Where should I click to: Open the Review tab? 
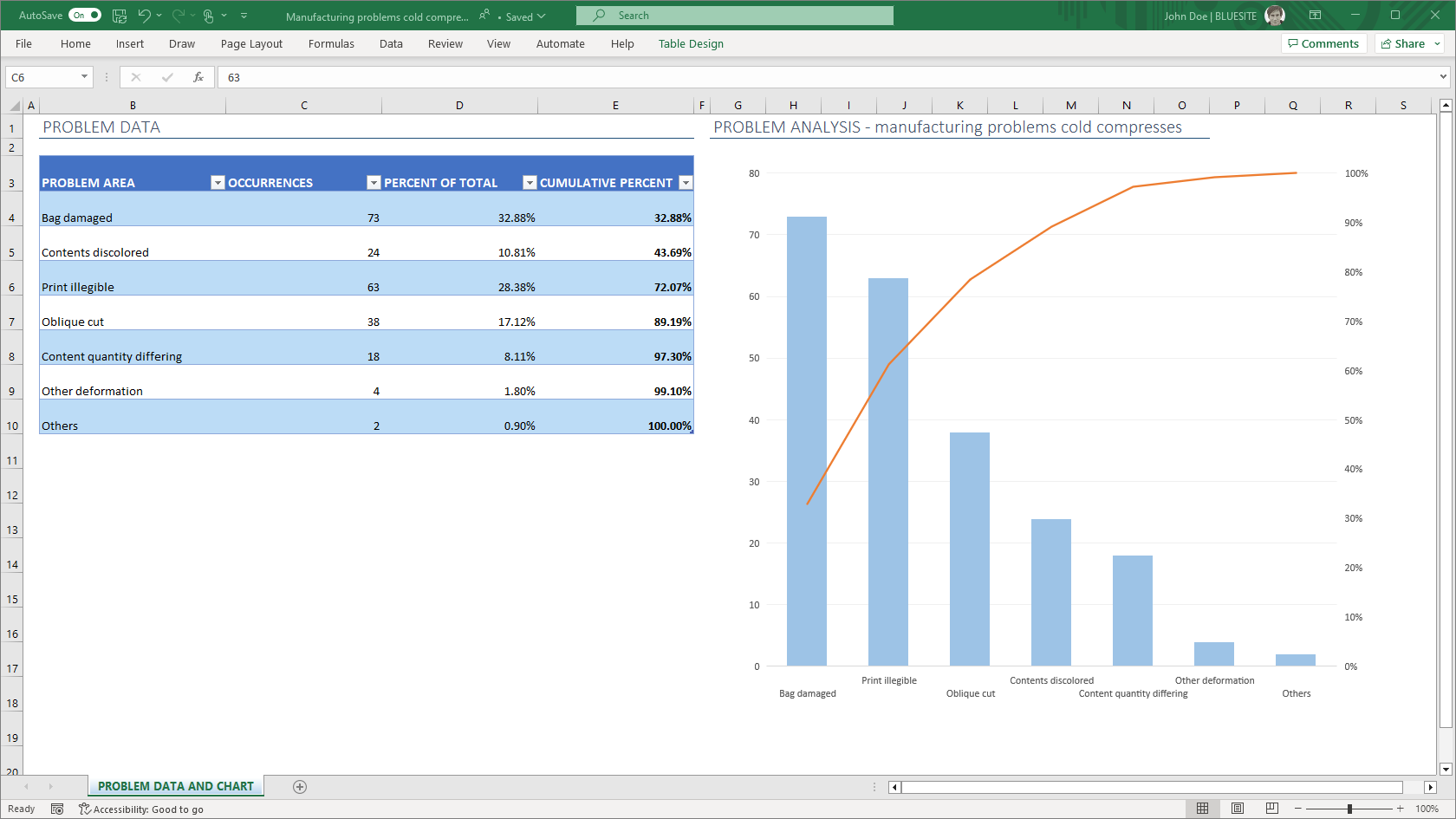tap(445, 43)
